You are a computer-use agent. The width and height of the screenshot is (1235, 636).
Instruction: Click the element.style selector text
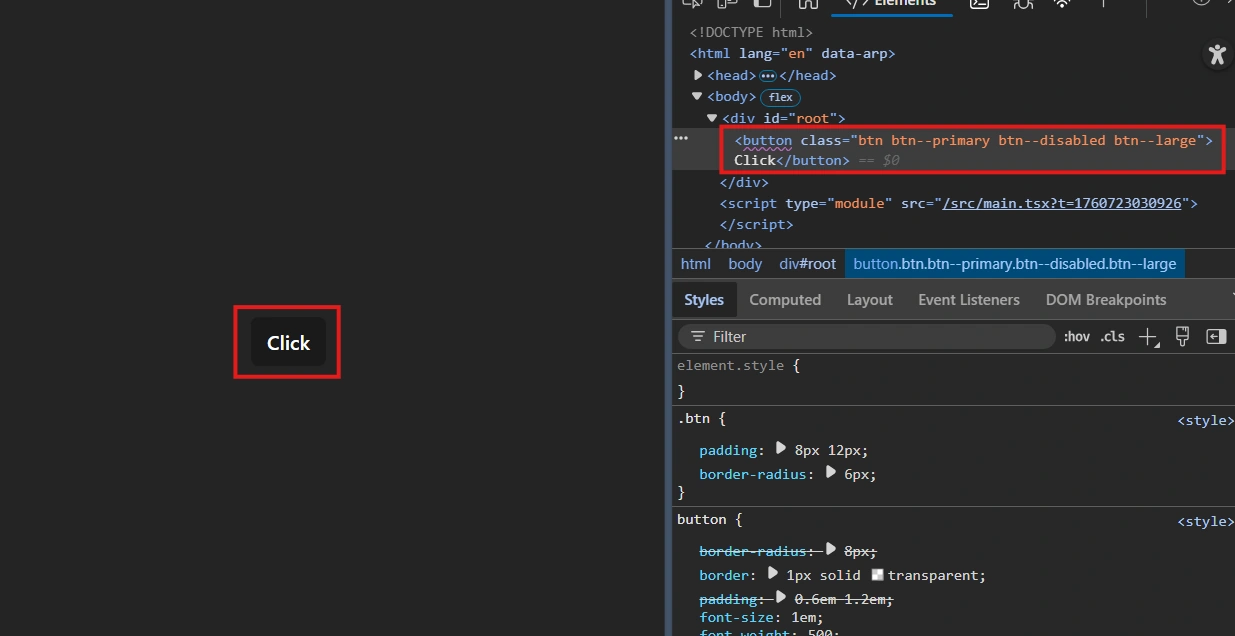coord(730,366)
